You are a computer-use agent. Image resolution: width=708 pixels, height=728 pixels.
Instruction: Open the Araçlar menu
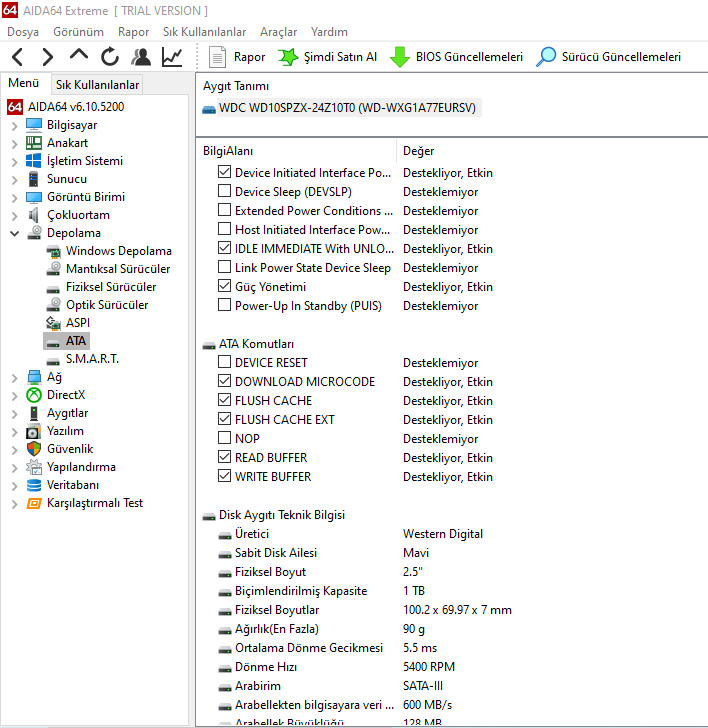278,32
